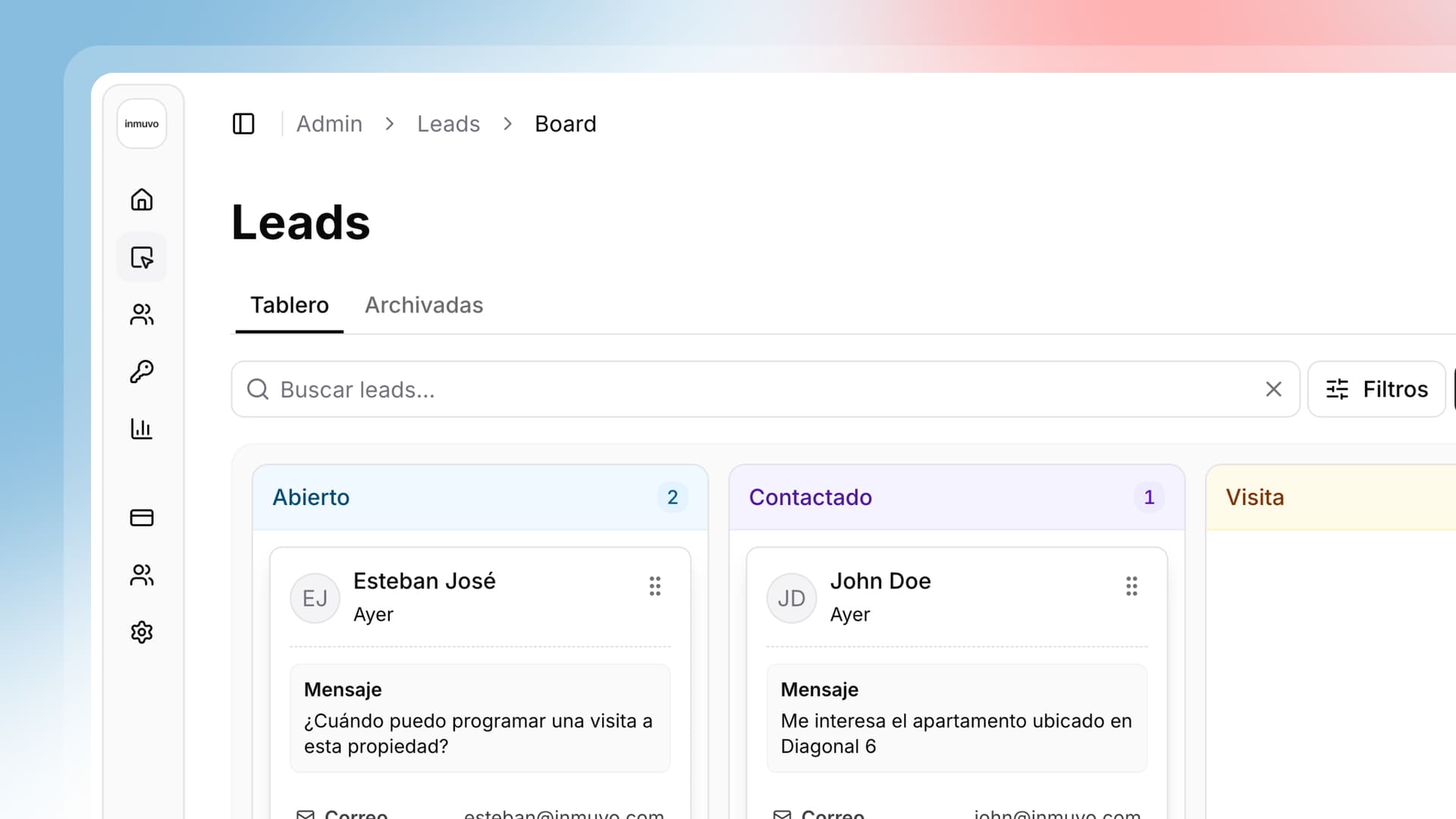Image resolution: width=1456 pixels, height=819 pixels.
Task: Click the inmuvo logo
Action: (142, 124)
